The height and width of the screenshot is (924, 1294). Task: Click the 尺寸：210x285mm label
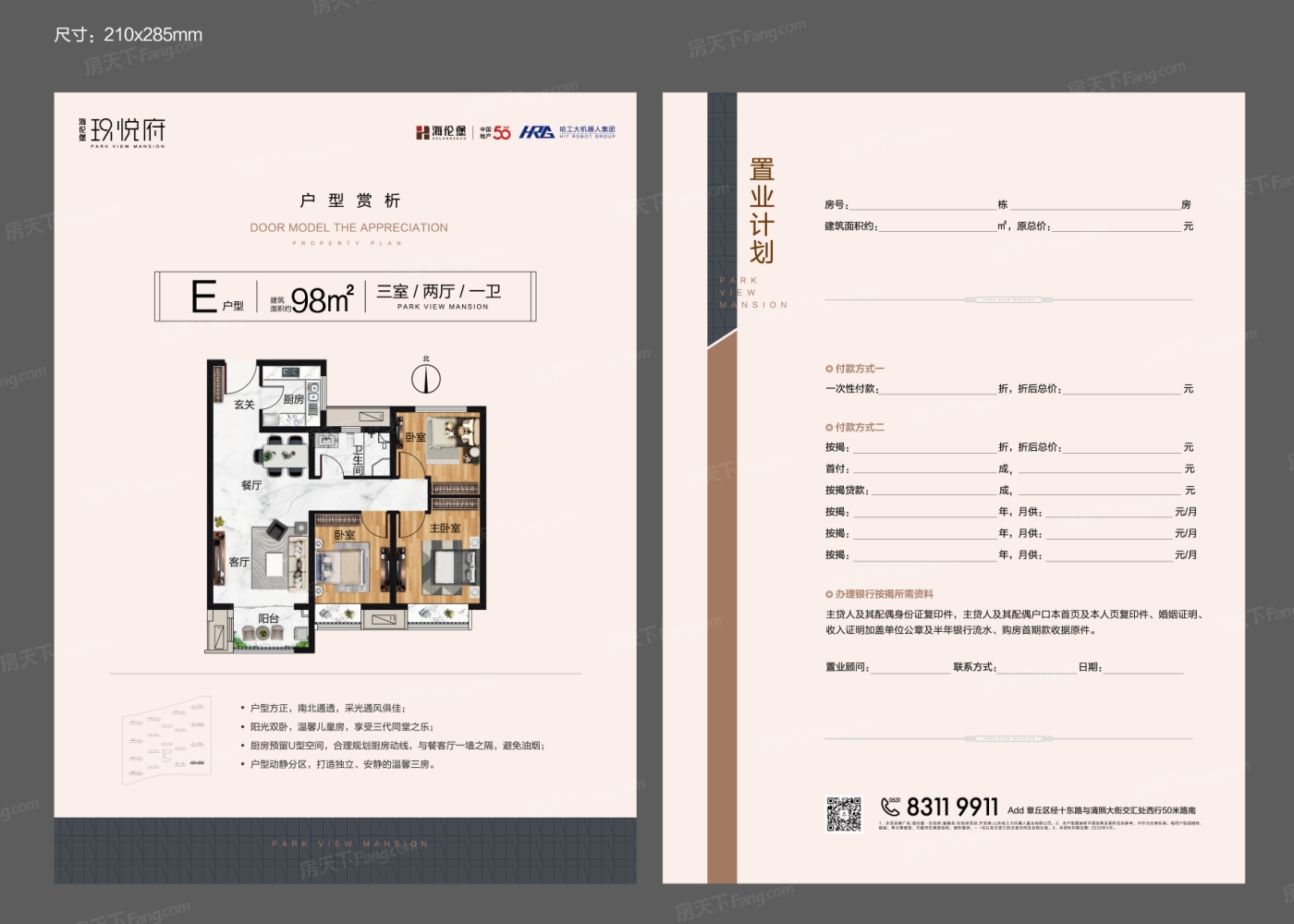128,35
